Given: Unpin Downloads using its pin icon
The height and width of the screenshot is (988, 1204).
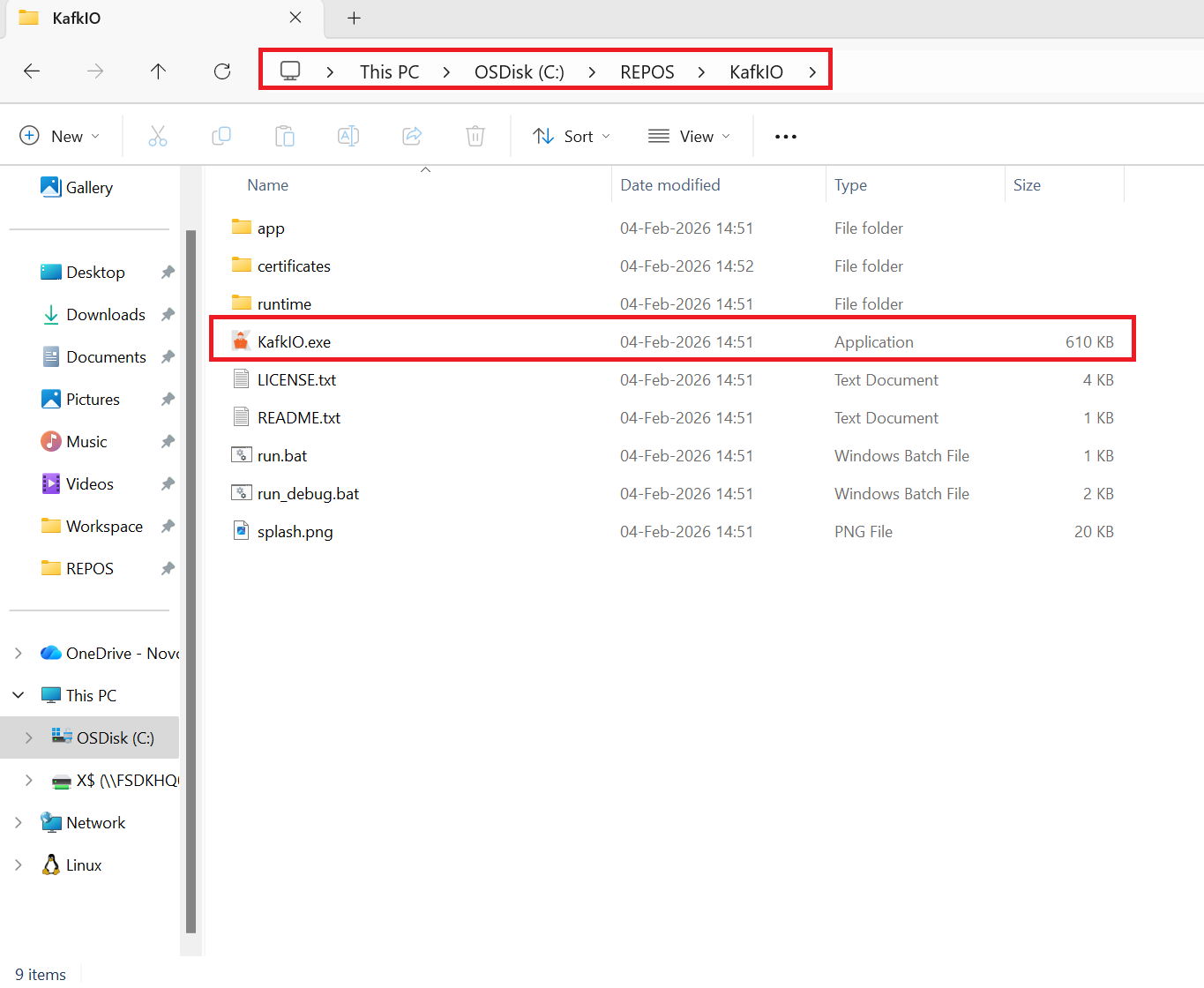Looking at the screenshot, I should tap(168, 315).
